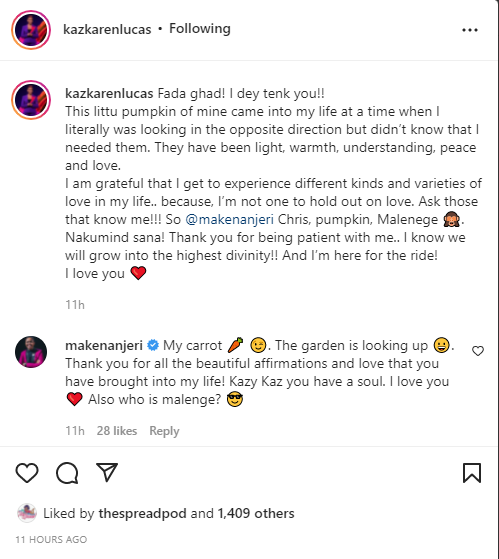Click the 11 HOURS AGO post timestamp
This screenshot has width=499, height=559.
click(51, 539)
